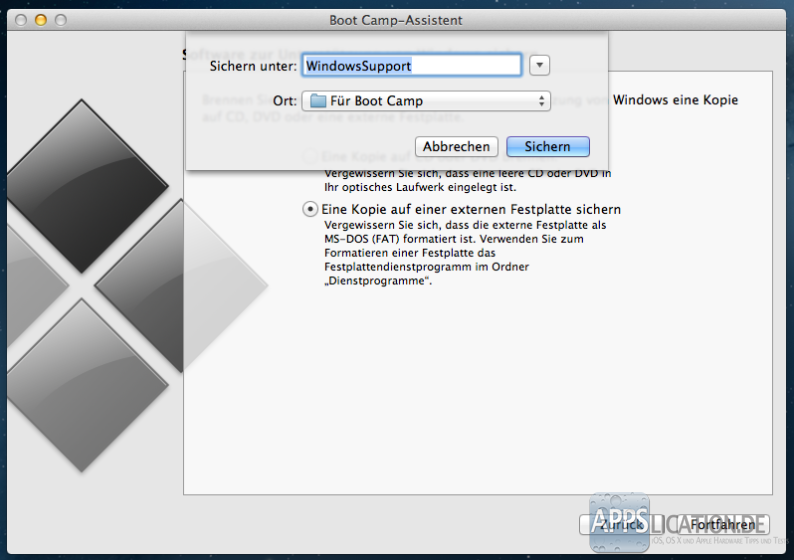Close the Boot Camp-Assistent window
Image resolution: width=794 pixels, height=560 pixels.
[21, 20]
